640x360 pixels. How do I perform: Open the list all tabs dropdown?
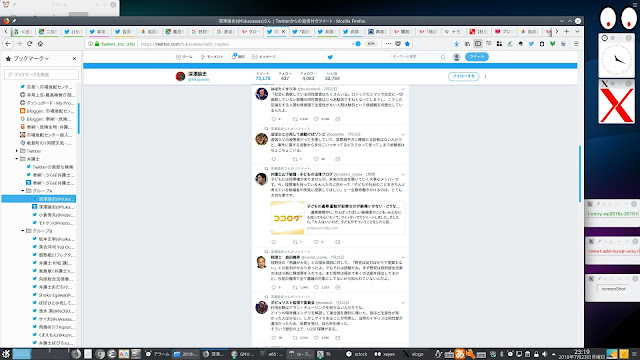click(577, 31)
